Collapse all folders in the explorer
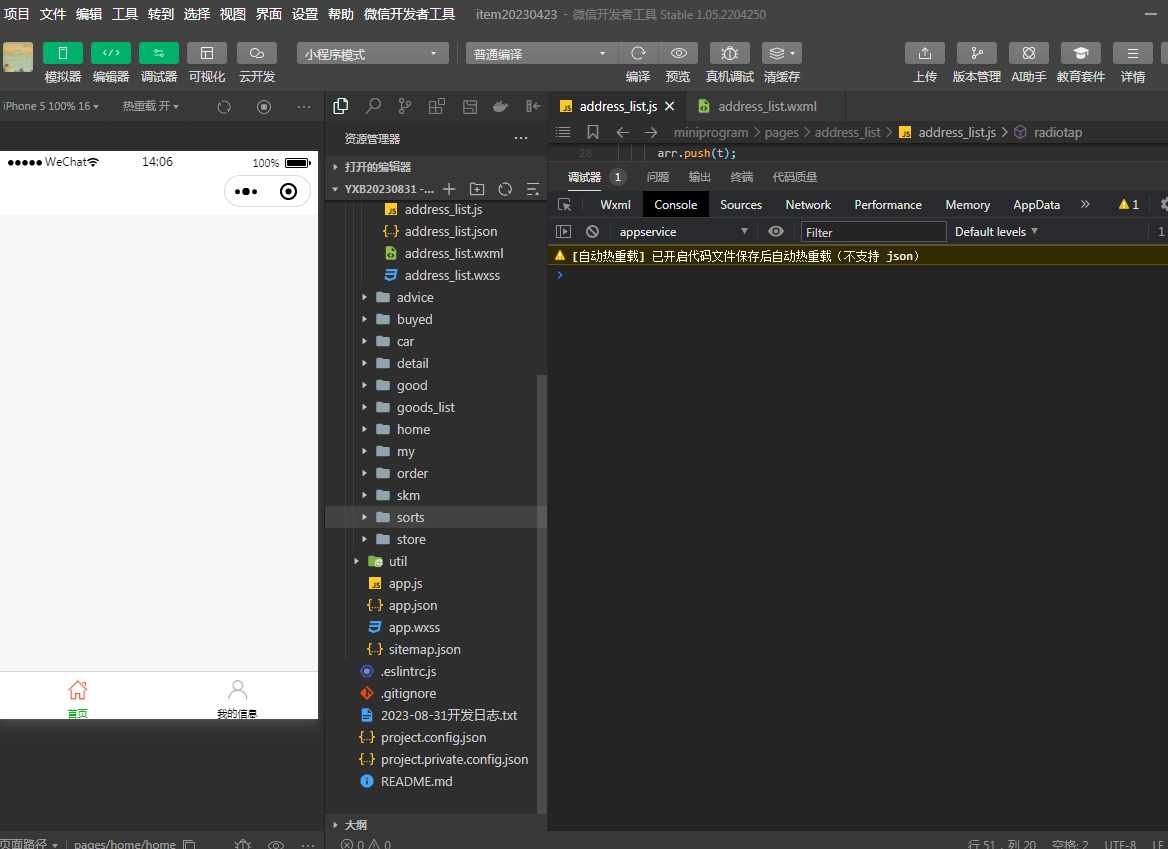The image size is (1168, 849). 533,189
